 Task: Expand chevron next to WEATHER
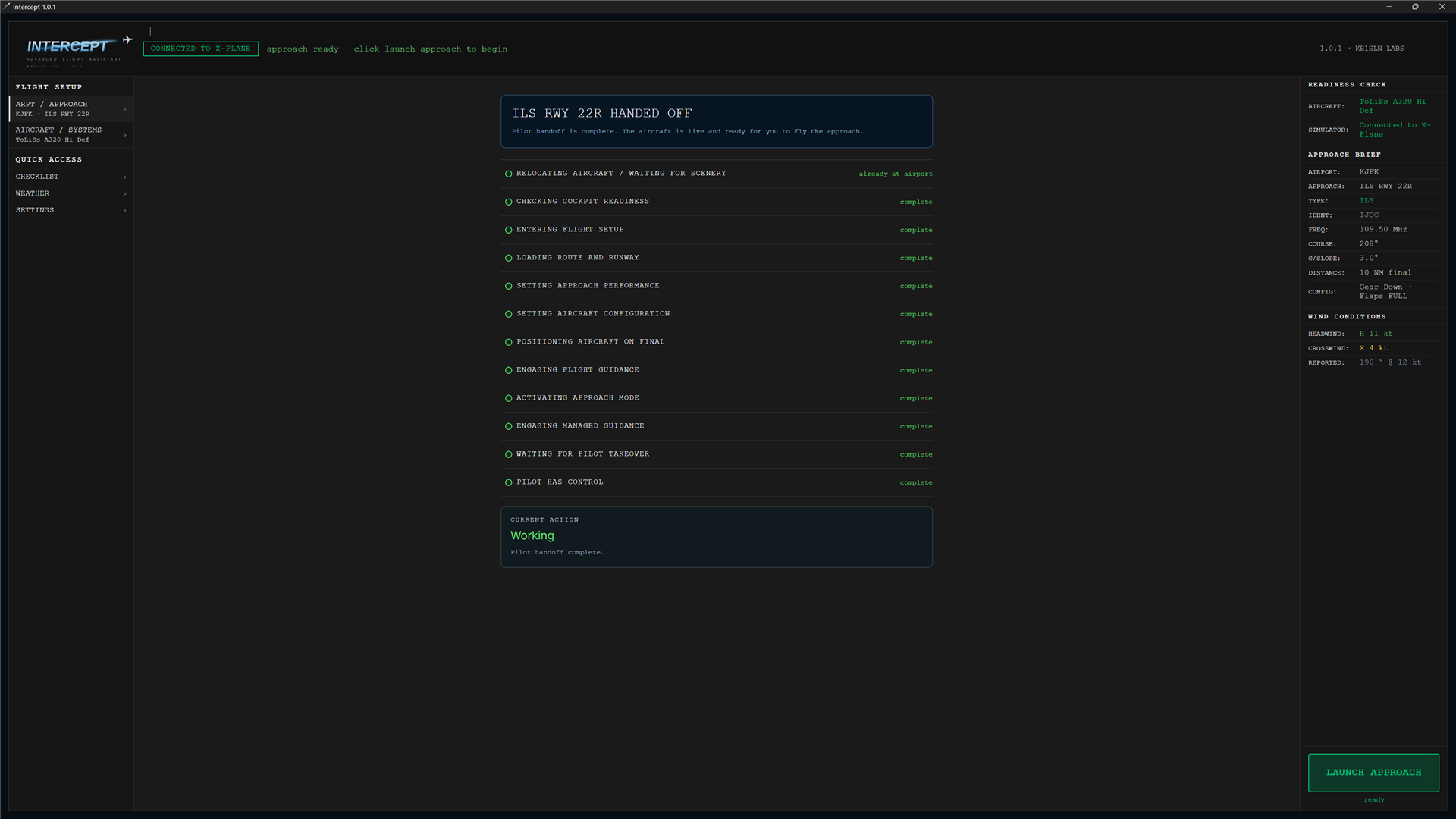point(125,193)
